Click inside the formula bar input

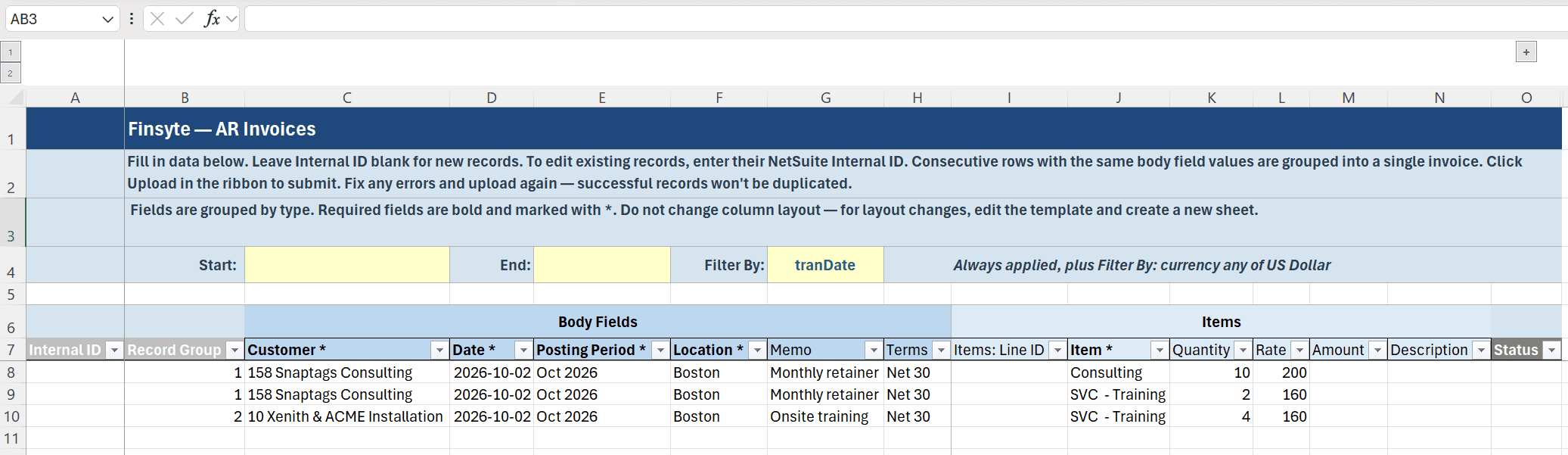904,19
